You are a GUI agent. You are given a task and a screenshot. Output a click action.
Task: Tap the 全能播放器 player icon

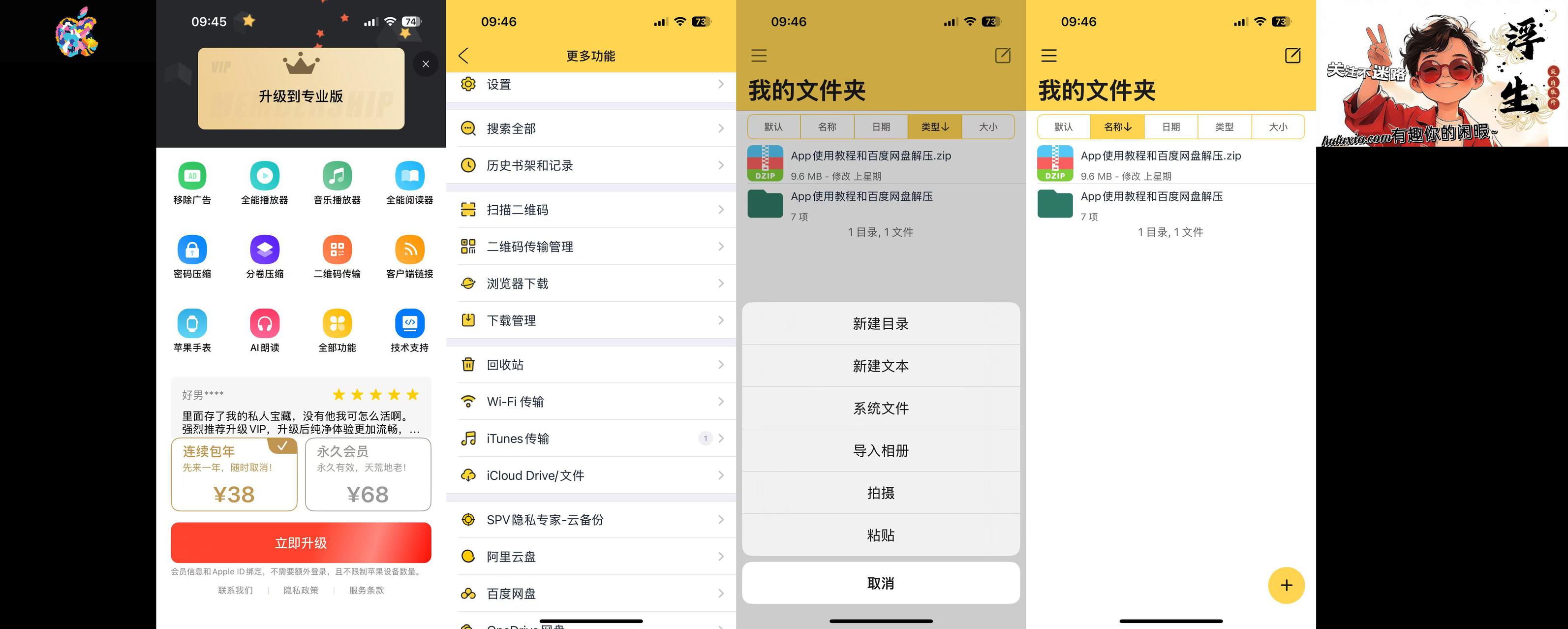pyautogui.click(x=264, y=177)
